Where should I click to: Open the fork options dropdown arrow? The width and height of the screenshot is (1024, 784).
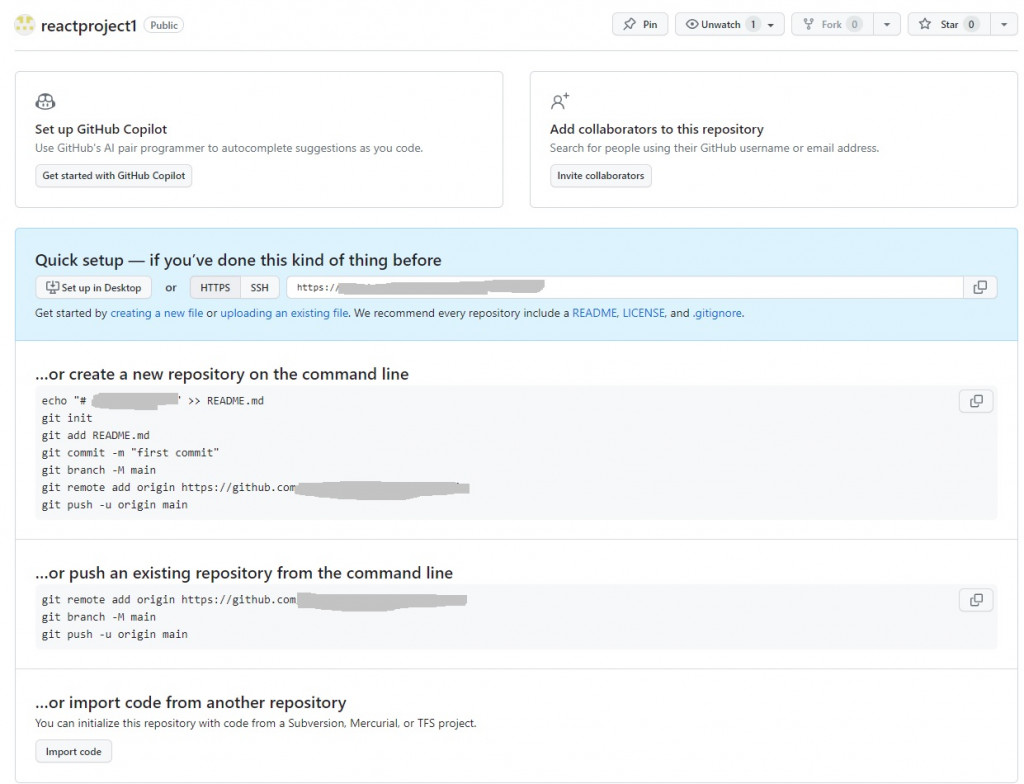[887, 25]
